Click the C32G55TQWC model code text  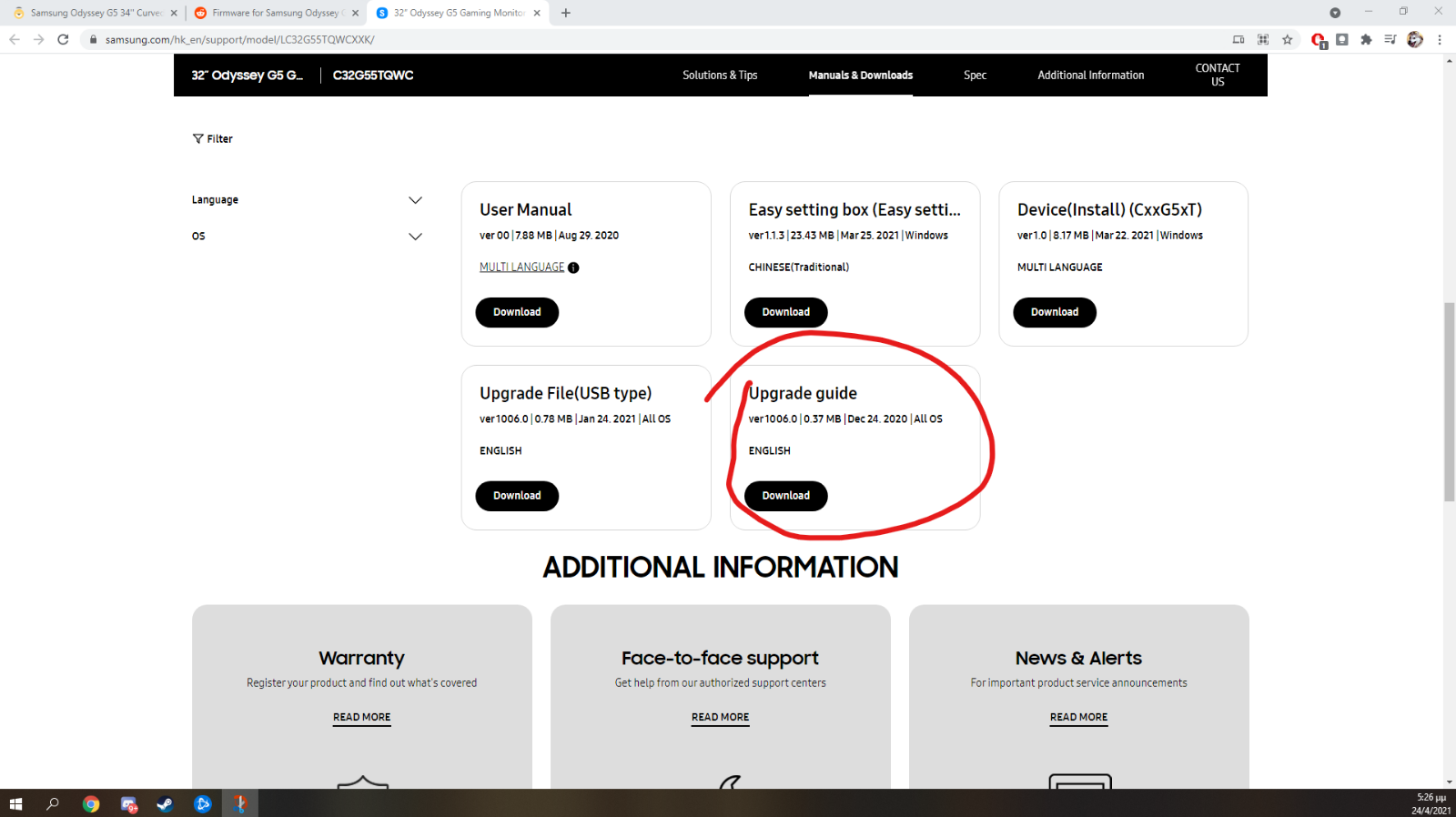click(x=373, y=76)
